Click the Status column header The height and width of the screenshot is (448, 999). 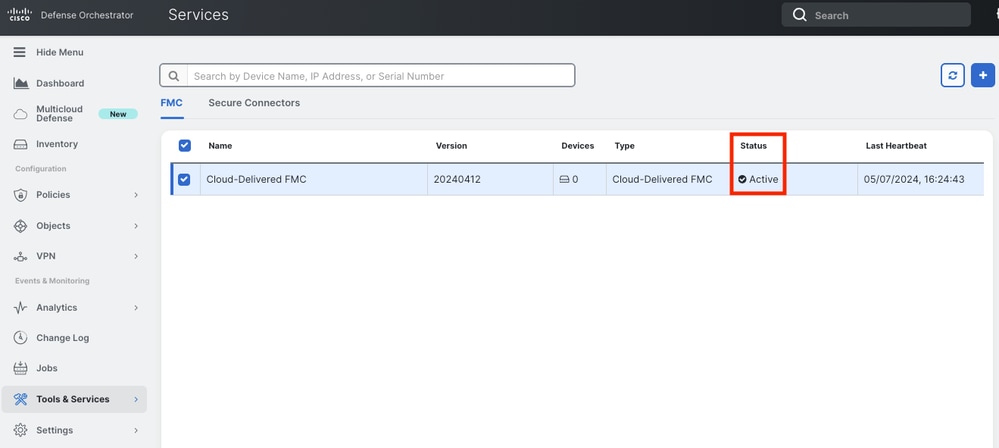coord(753,146)
